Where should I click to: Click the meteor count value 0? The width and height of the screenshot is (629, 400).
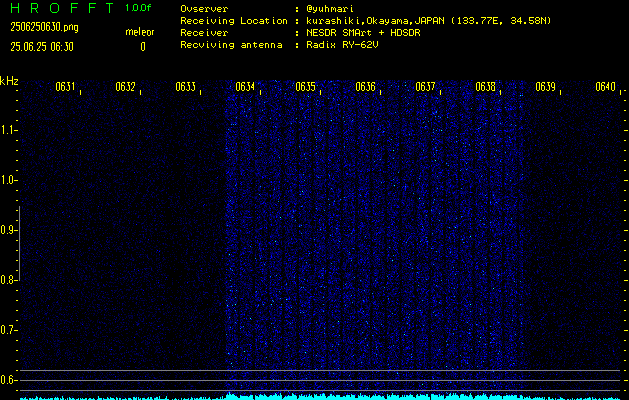[x=143, y=47]
